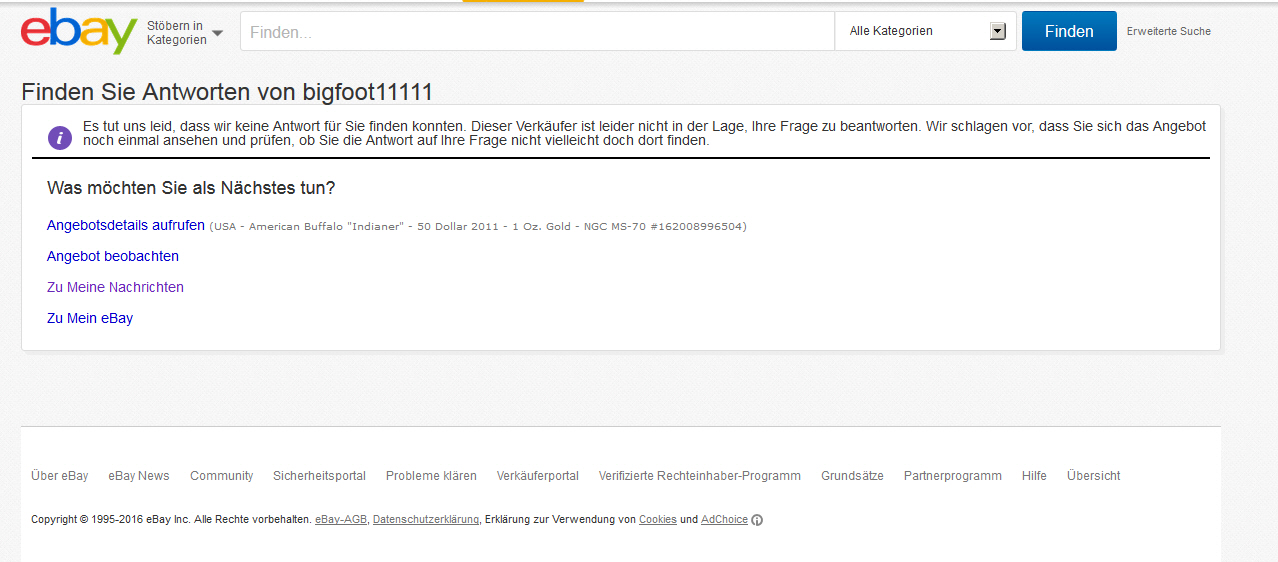Open eBay-AGB link

pos(341,520)
